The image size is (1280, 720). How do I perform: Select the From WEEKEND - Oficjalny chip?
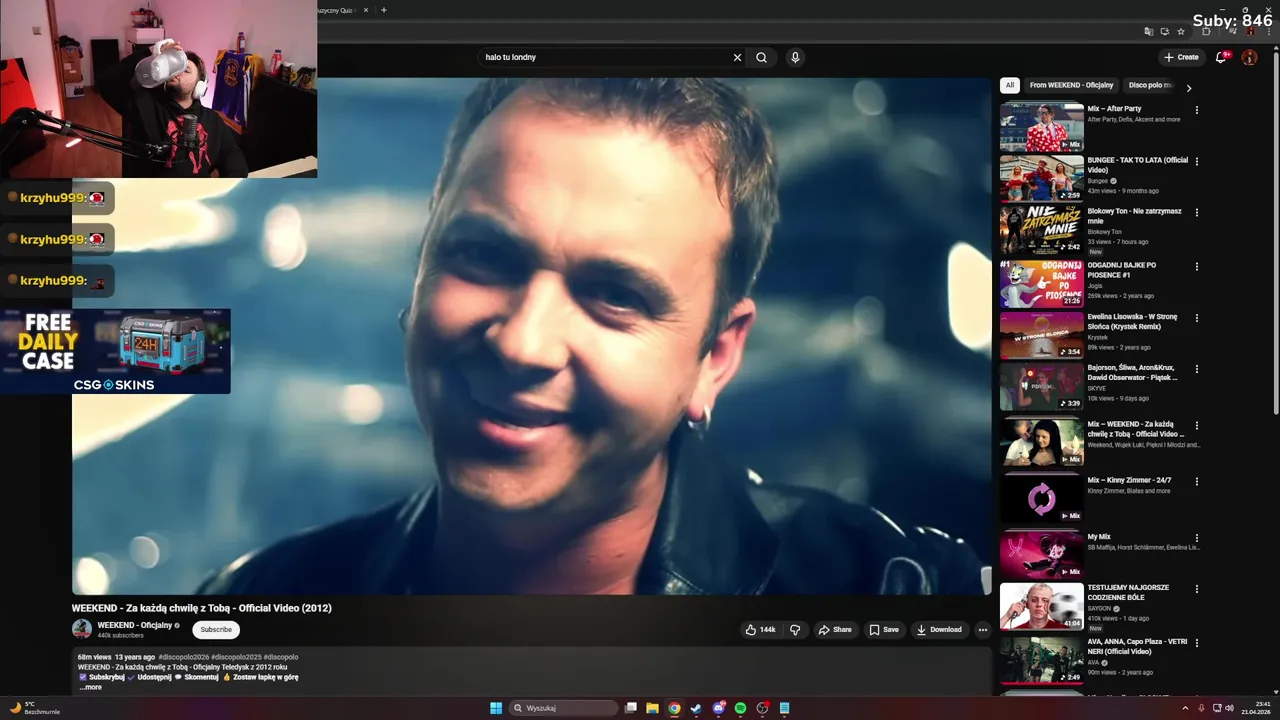tap(1071, 85)
